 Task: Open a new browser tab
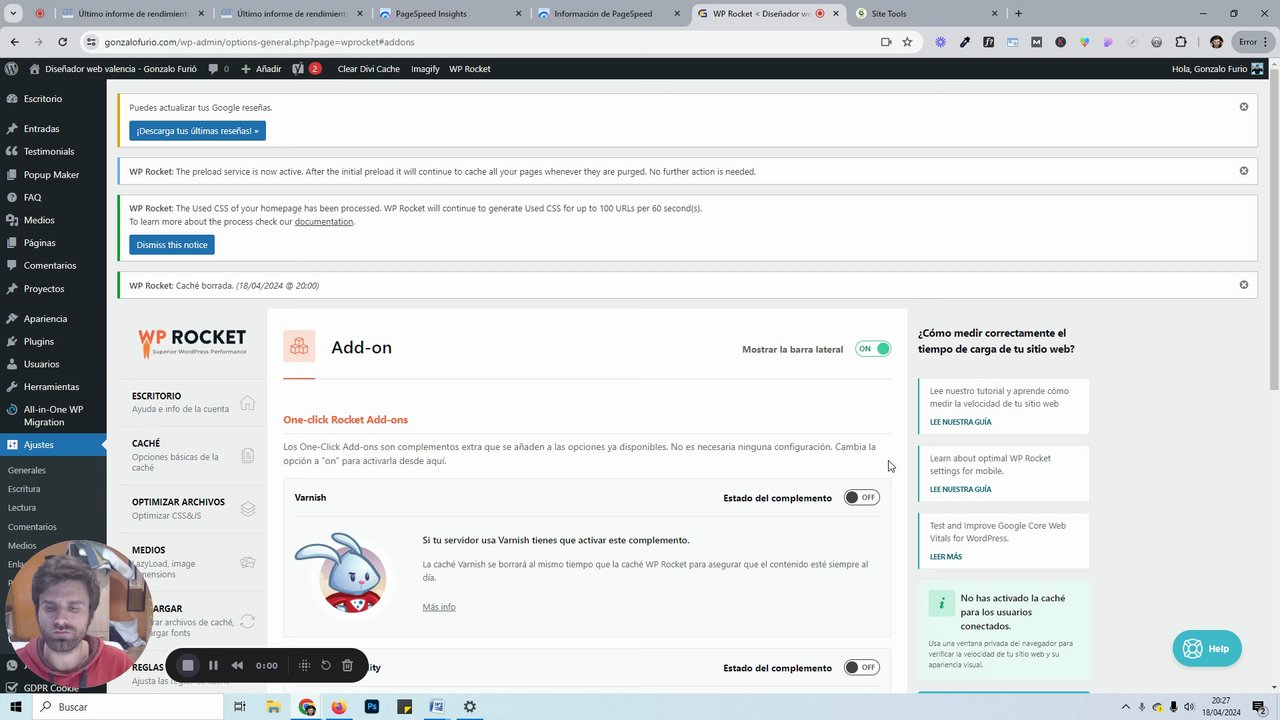[1018, 14]
